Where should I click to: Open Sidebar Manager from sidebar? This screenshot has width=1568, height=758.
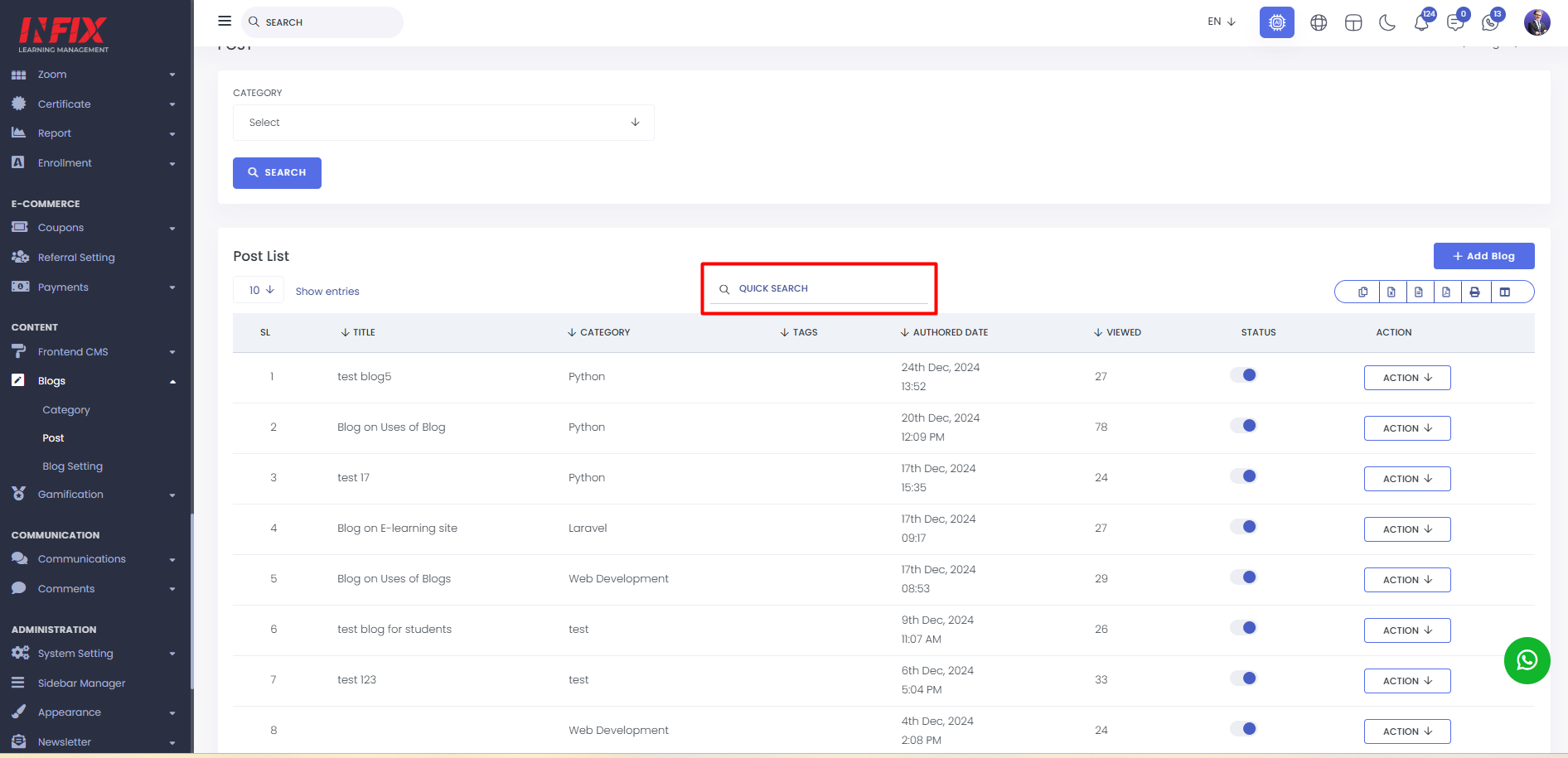point(81,683)
